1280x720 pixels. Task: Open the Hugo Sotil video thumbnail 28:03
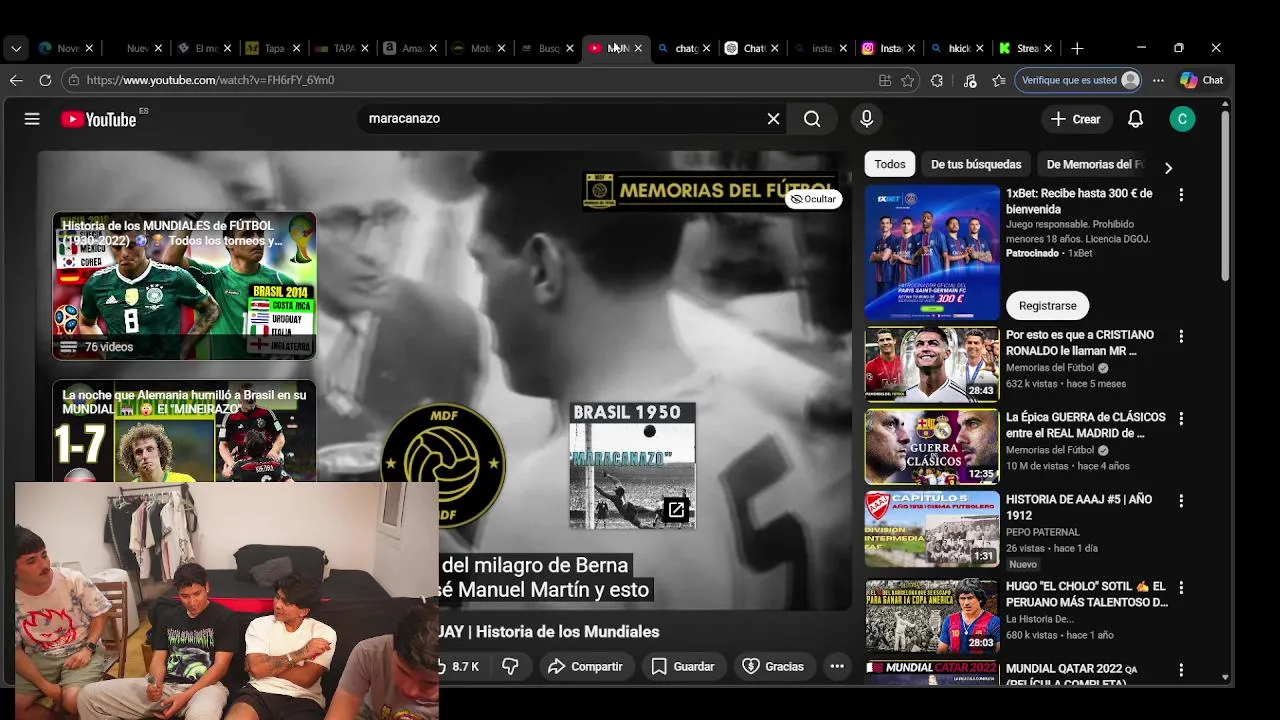click(932, 616)
